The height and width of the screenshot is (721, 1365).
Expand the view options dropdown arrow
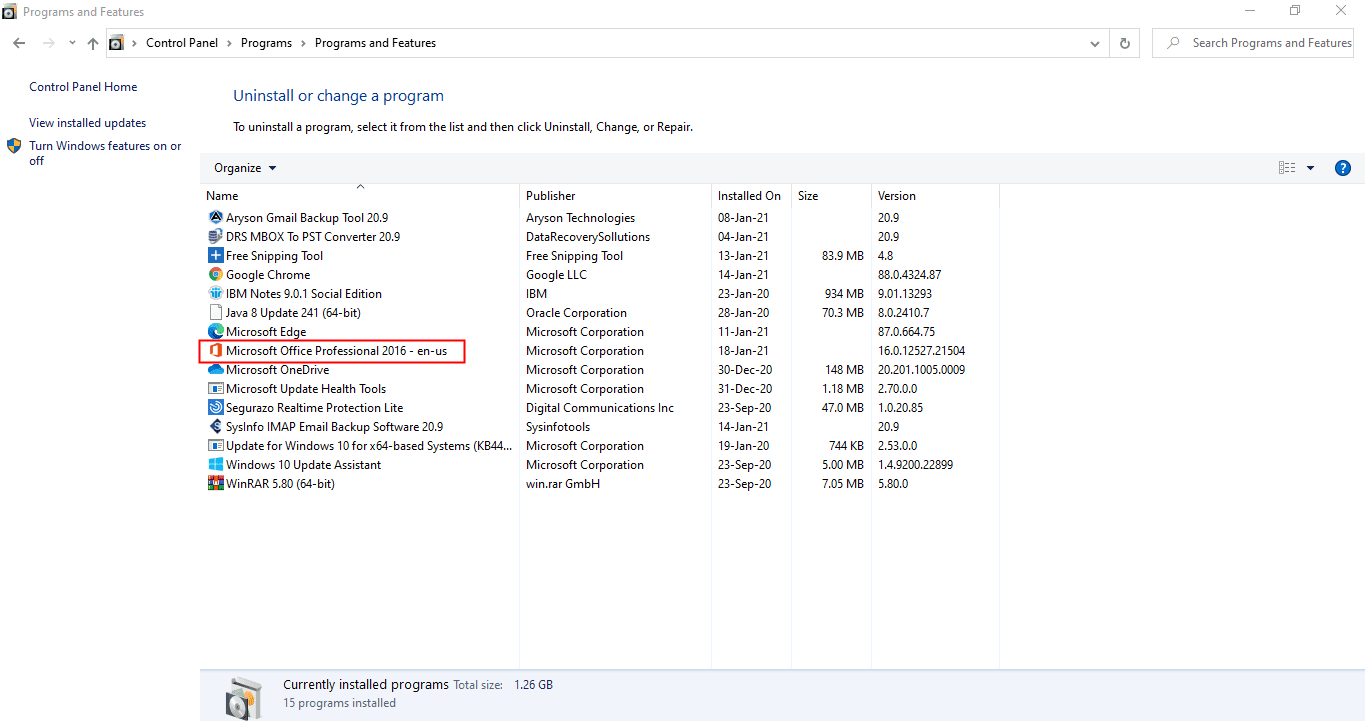[1310, 168]
